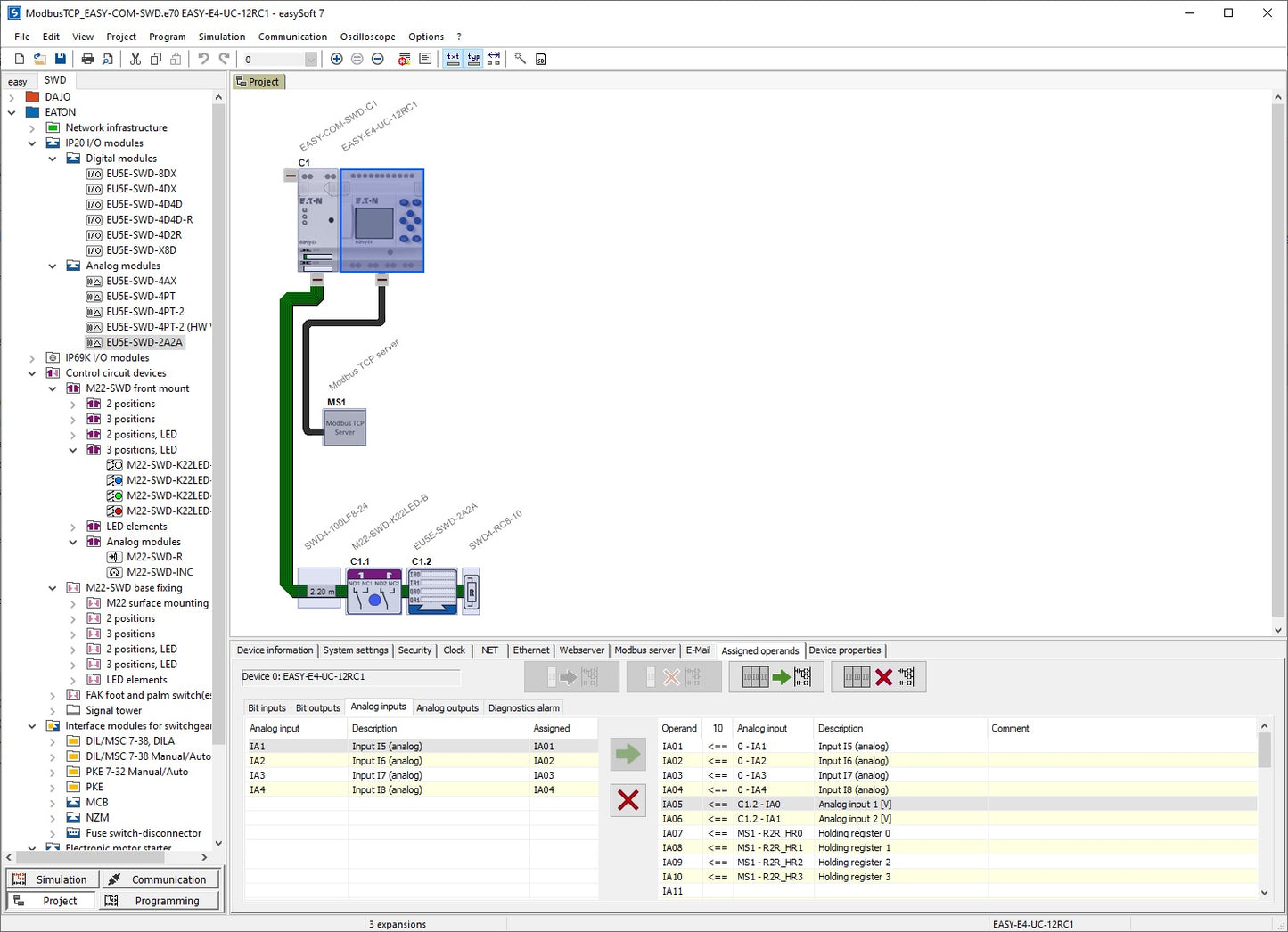The height and width of the screenshot is (932, 1288).
Task: Click the wrench tool icon
Action: tap(521, 59)
